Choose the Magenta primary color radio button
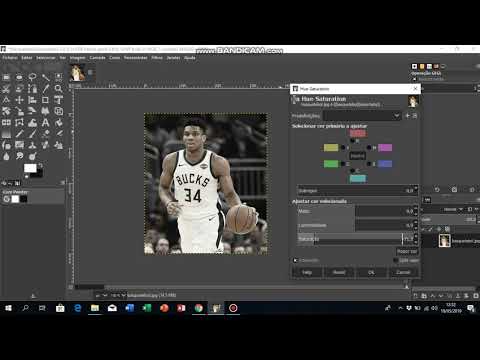 [x=369, y=147]
